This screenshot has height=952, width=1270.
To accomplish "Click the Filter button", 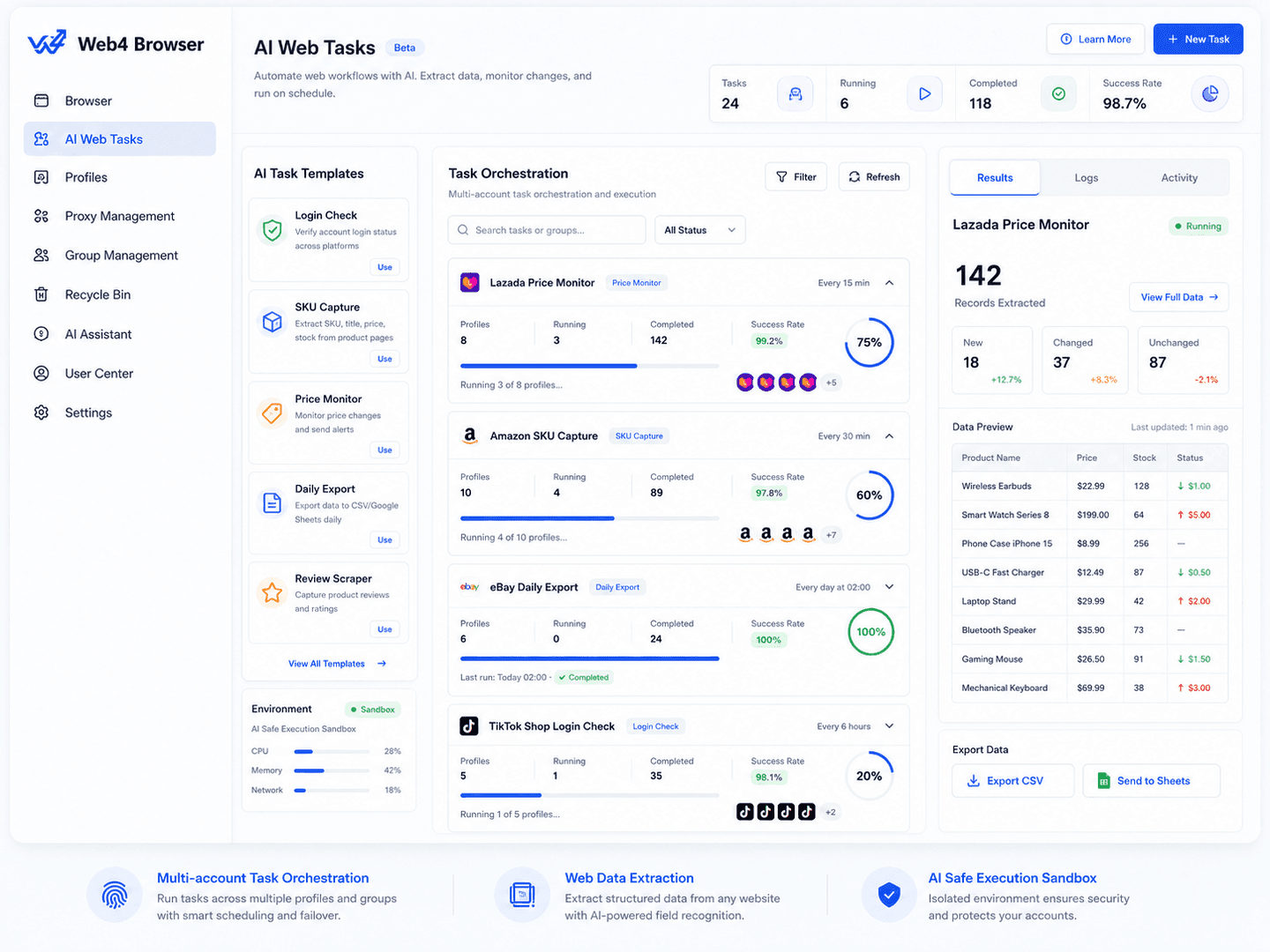I will click(x=796, y=177).
